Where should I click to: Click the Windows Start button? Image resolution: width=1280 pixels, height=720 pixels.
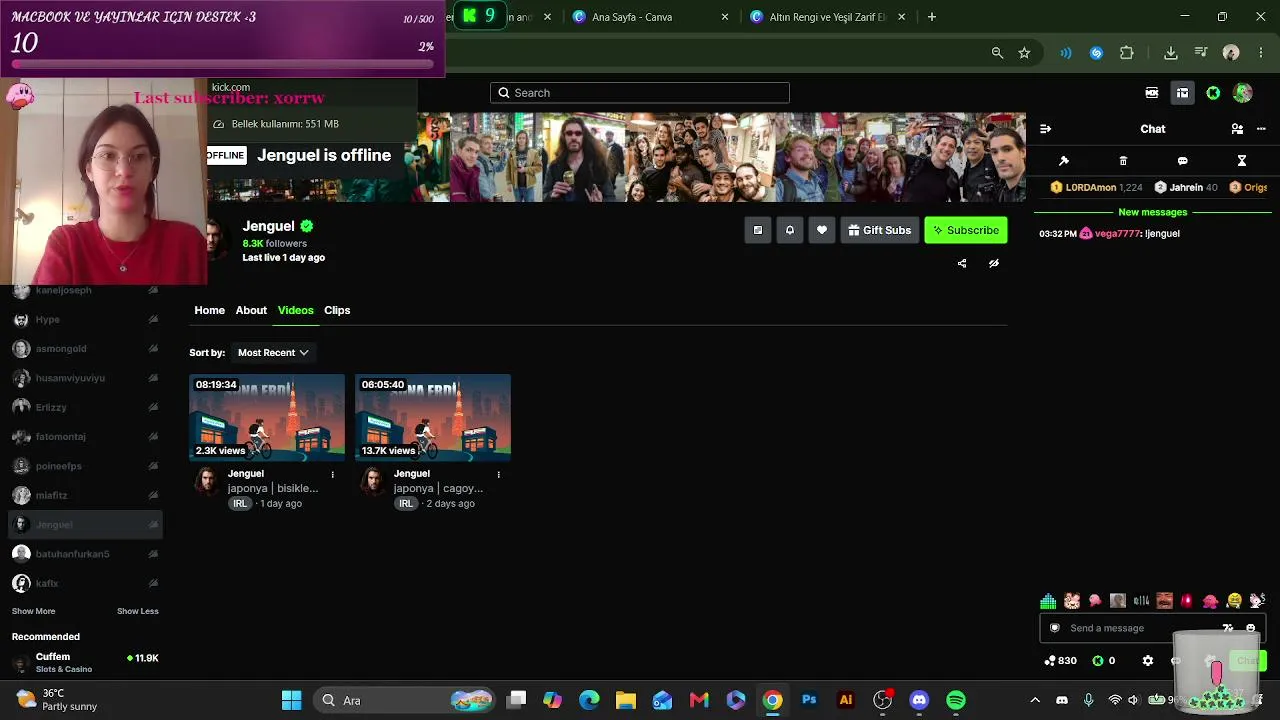[x=291, y=700]
